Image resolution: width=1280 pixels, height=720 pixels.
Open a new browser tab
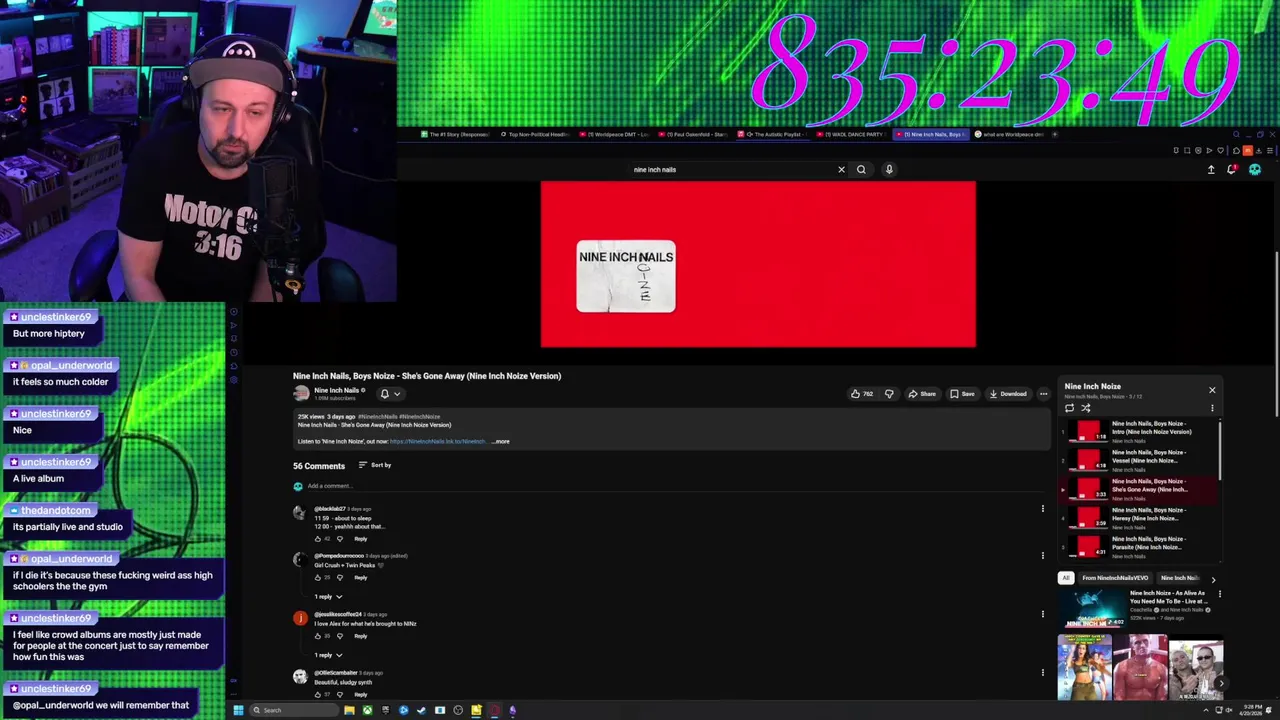coord(1055,134)
